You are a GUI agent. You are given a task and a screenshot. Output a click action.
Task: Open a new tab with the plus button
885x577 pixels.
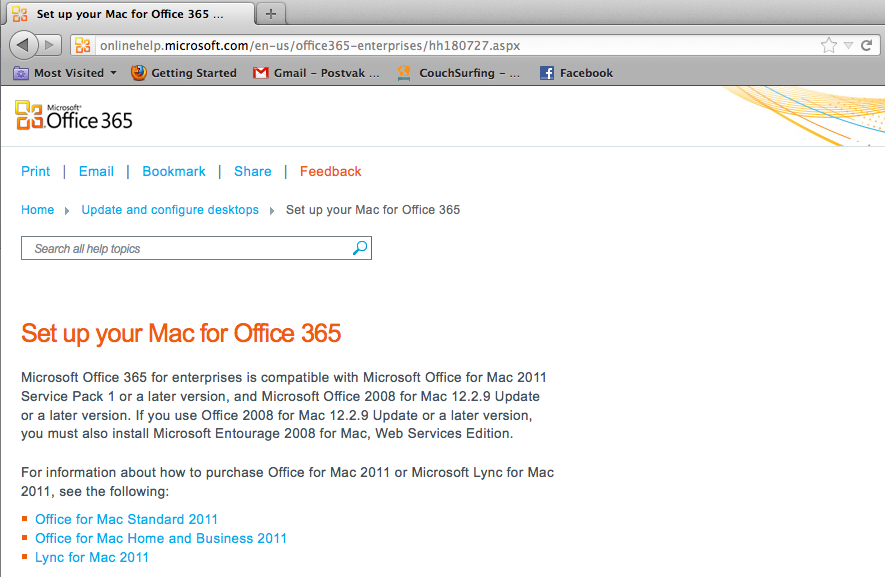pos(271,14)
